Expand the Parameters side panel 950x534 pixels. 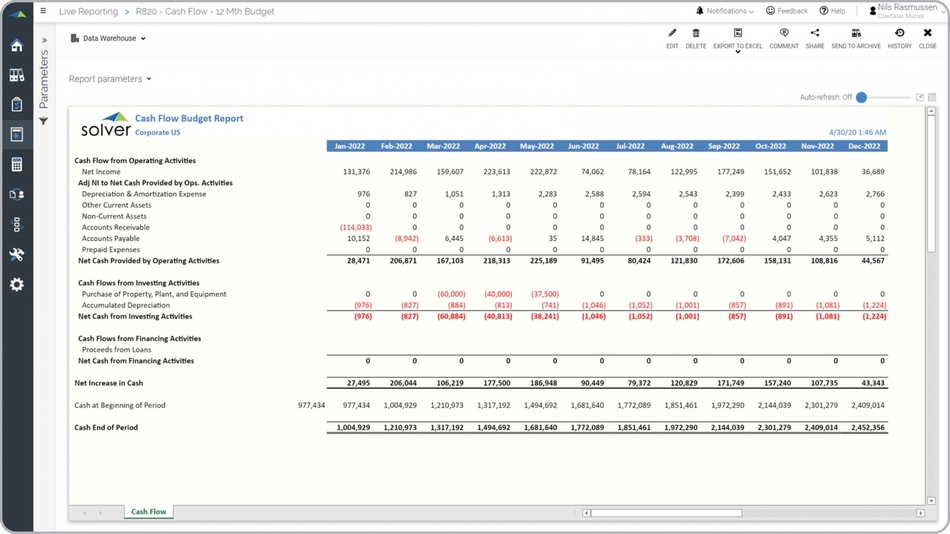[44, 41]
